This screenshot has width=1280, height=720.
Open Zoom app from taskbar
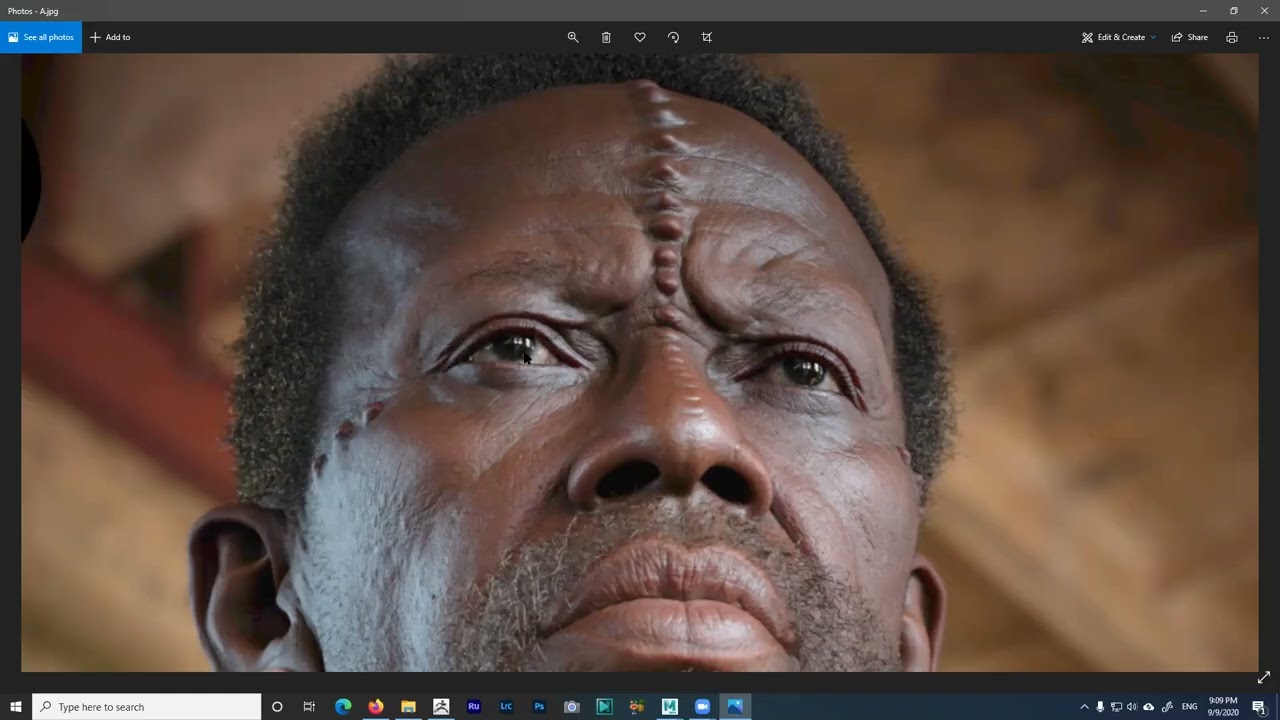[x=702, y=707]
